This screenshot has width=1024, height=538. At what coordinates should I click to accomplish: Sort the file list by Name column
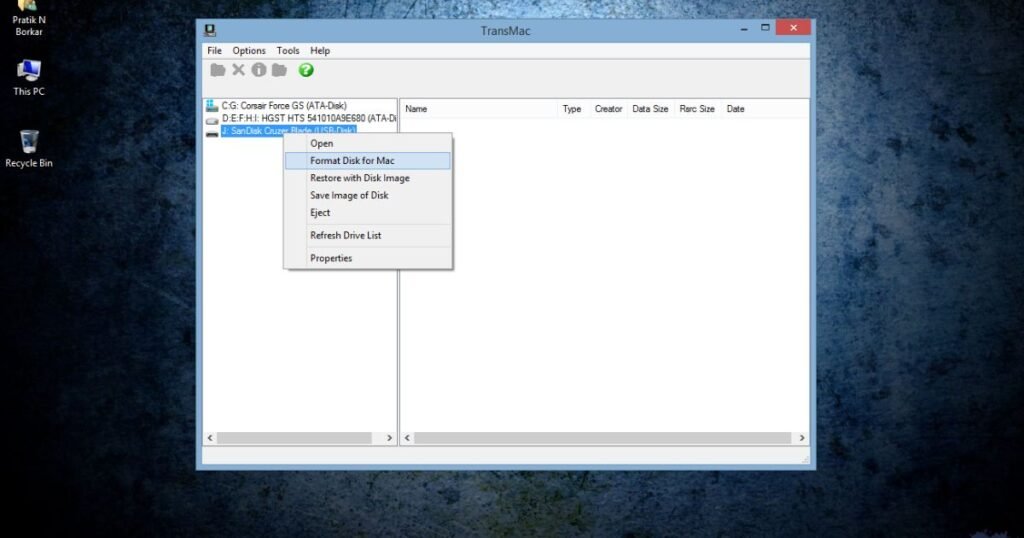(x=416, y=109)
